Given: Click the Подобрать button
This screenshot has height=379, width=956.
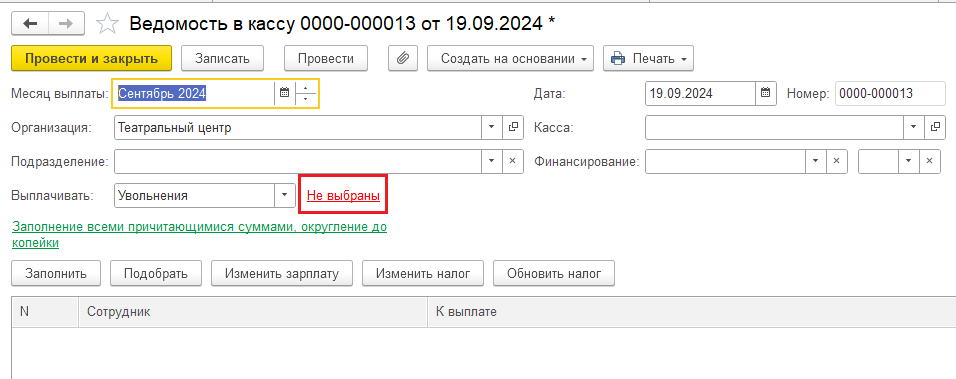Looking at the screenshot, I should pyautogui.click(x=155, y=274).
